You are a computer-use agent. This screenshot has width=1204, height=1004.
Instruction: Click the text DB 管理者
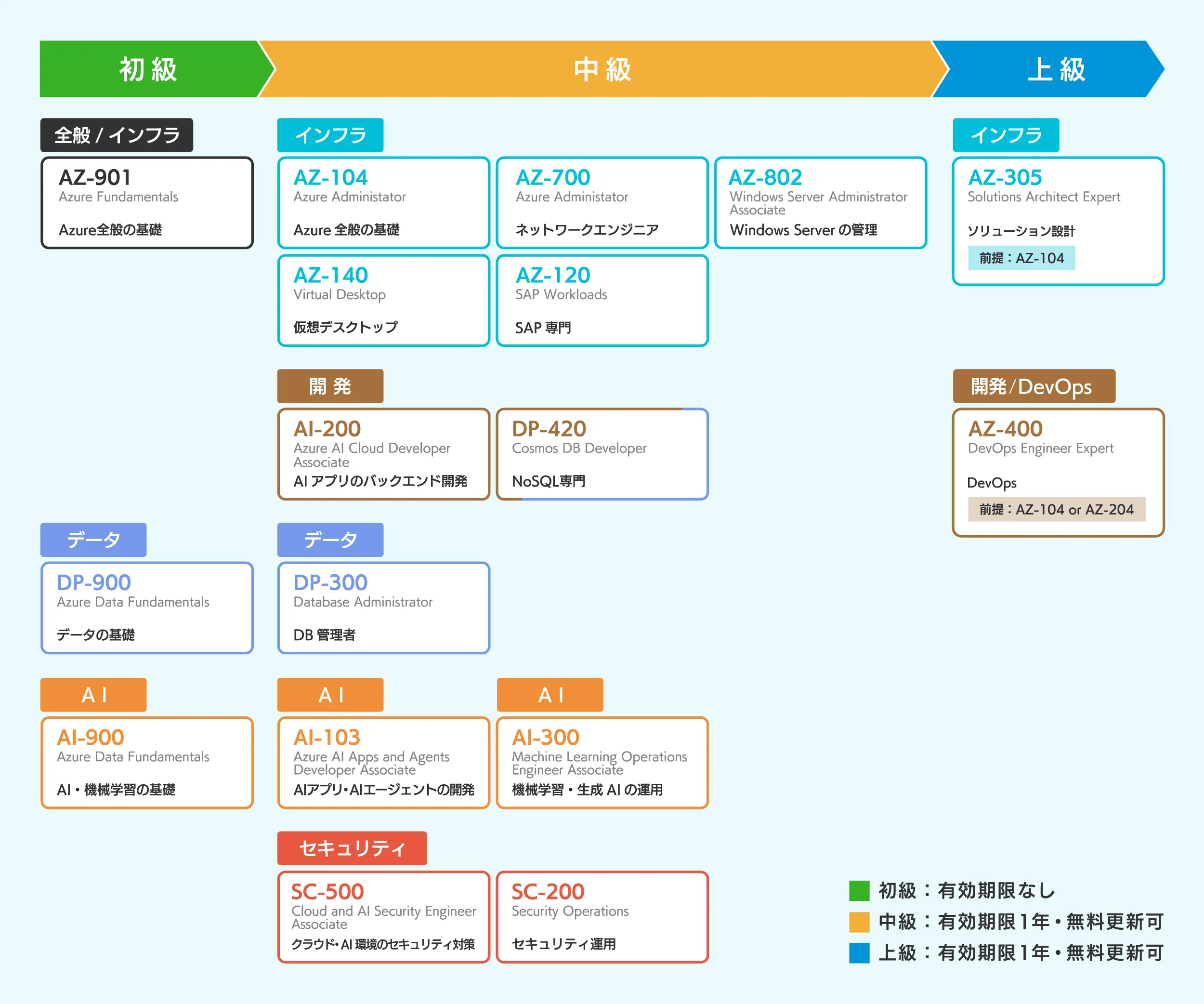pos(325,635)
